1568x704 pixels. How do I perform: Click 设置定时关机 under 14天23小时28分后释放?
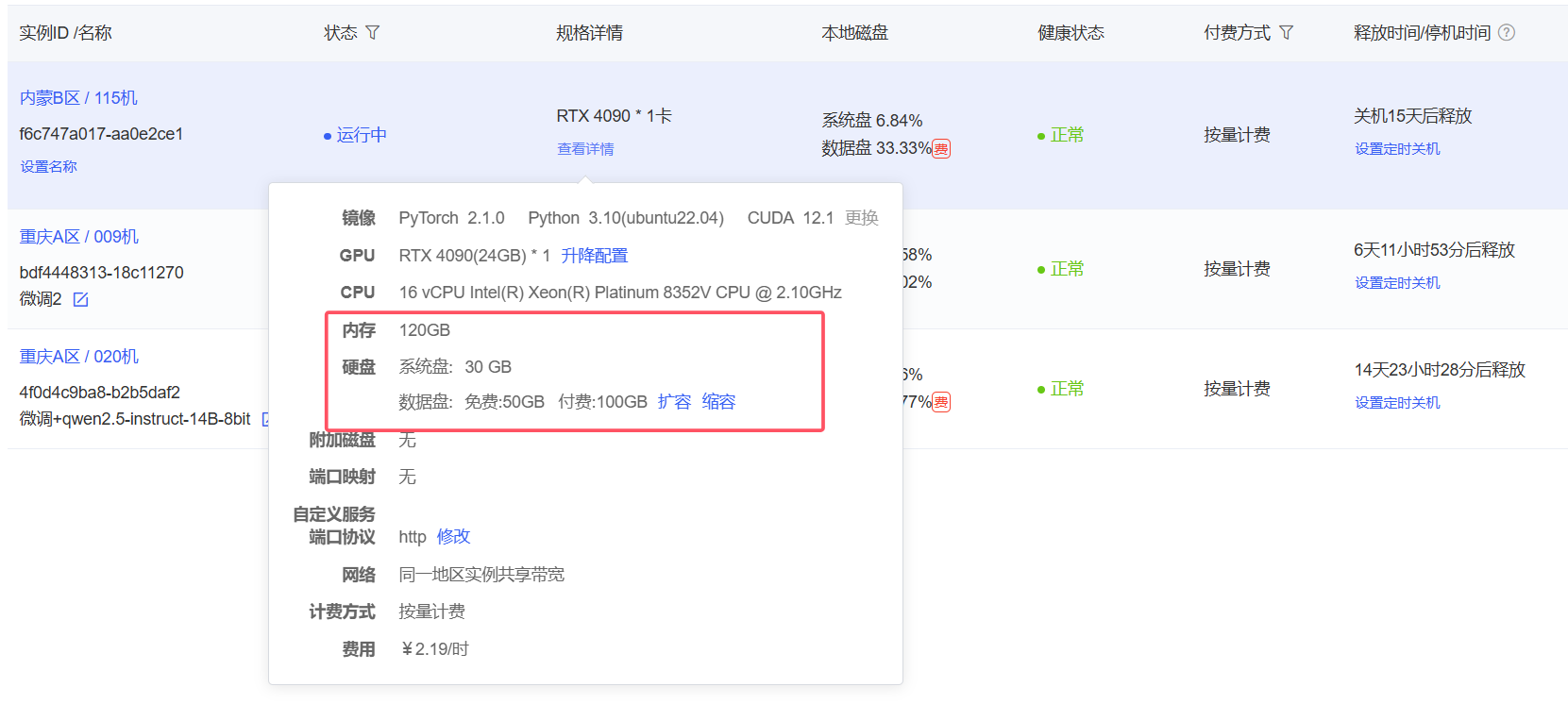1397,403
